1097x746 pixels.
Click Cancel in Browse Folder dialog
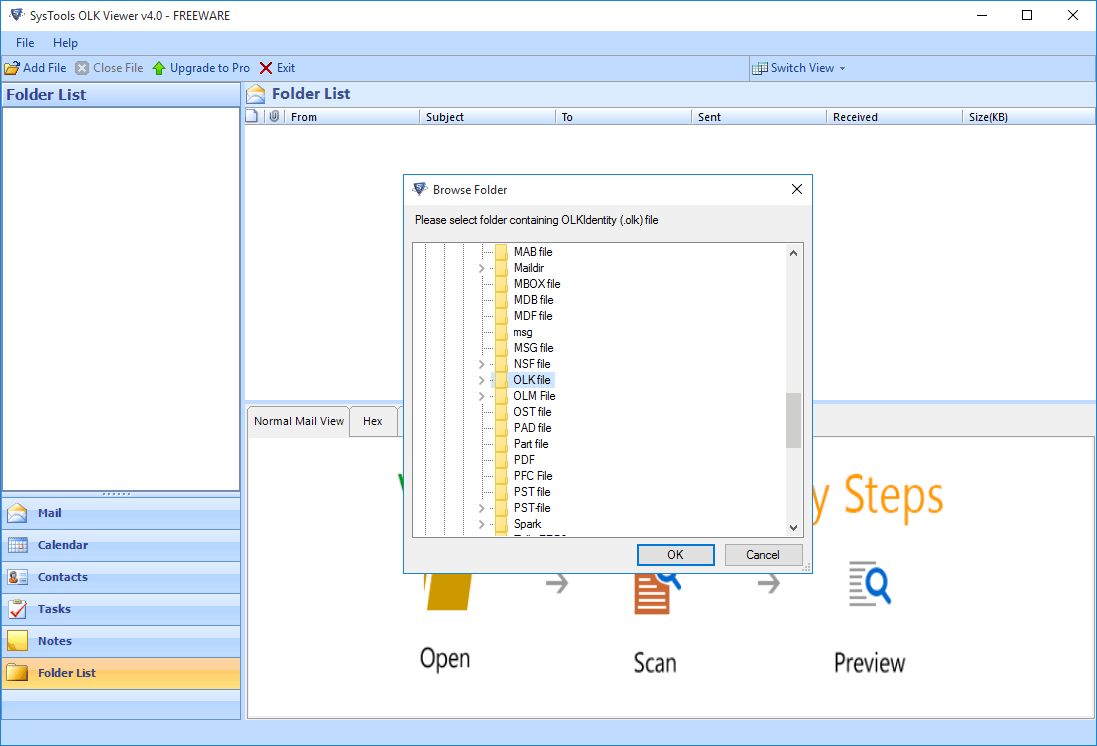click(763, 555)
